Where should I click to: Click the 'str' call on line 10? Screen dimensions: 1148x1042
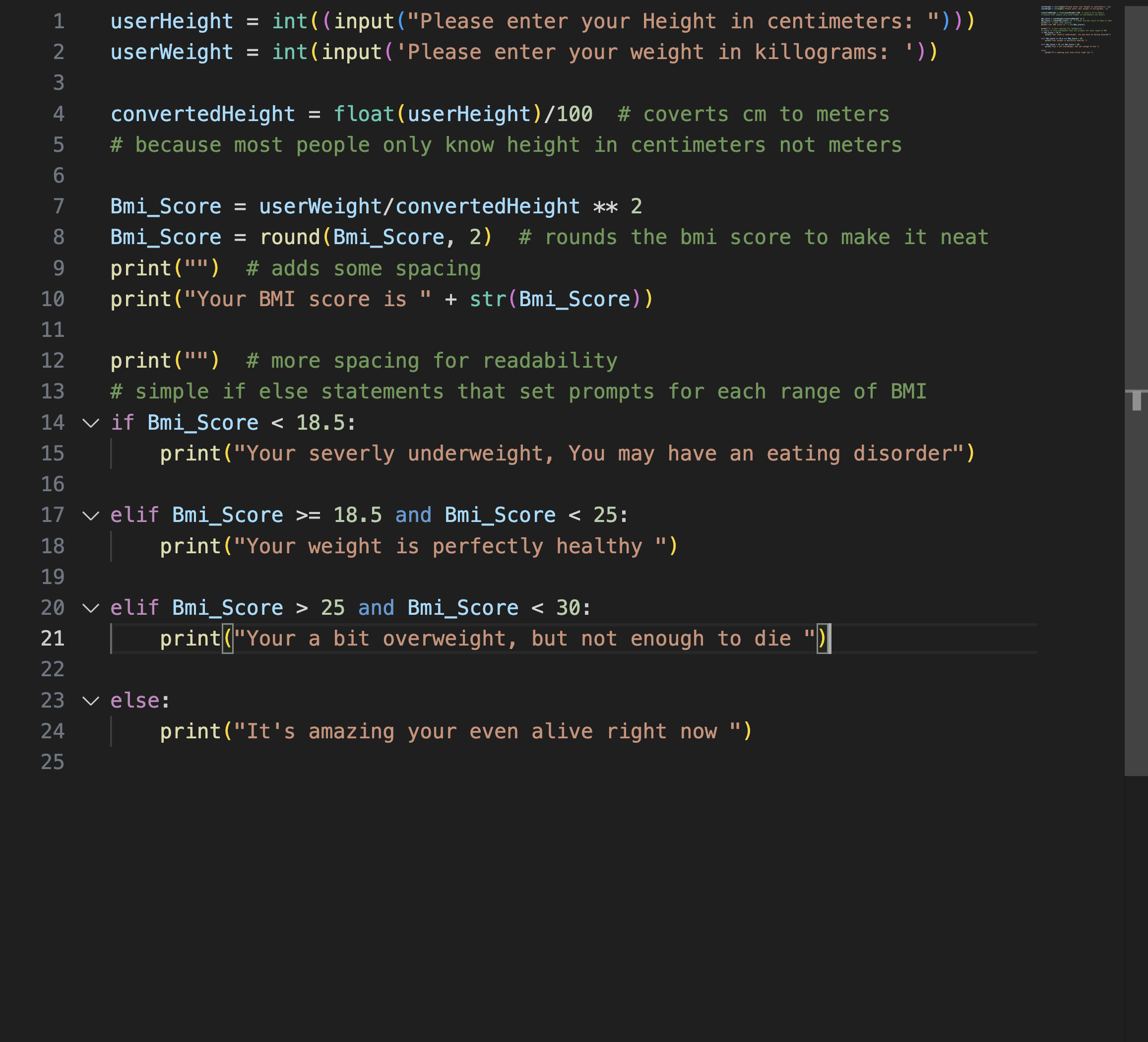(488, 300)
